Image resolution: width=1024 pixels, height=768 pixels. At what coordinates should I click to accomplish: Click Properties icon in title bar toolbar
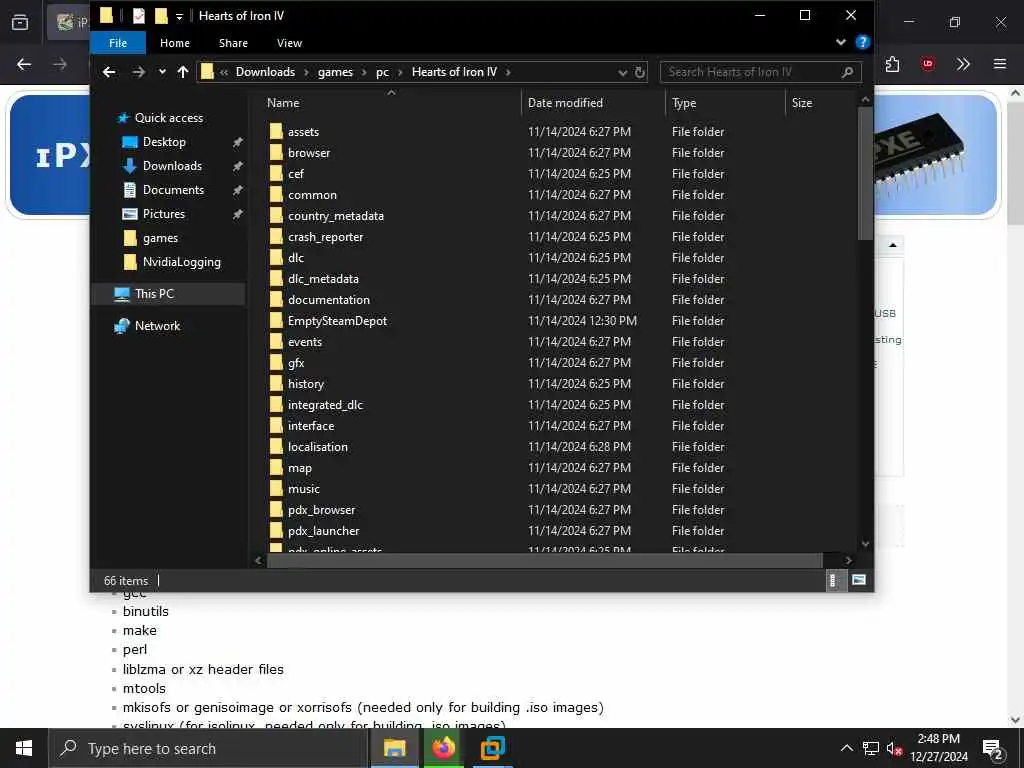[x=138, y=16]
